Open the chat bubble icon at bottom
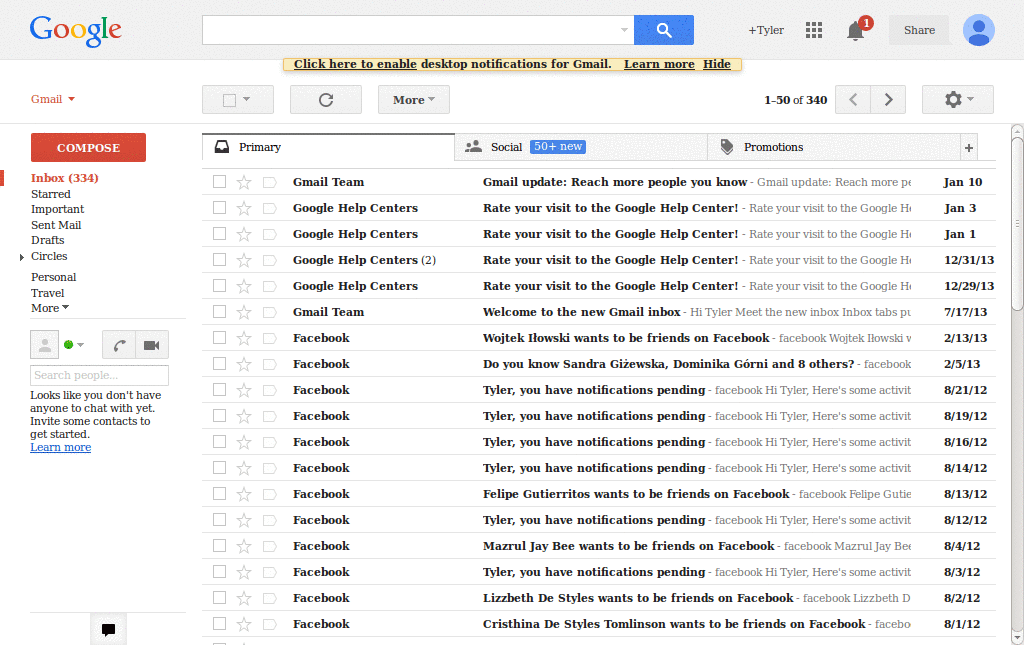 tap(108, 629)
